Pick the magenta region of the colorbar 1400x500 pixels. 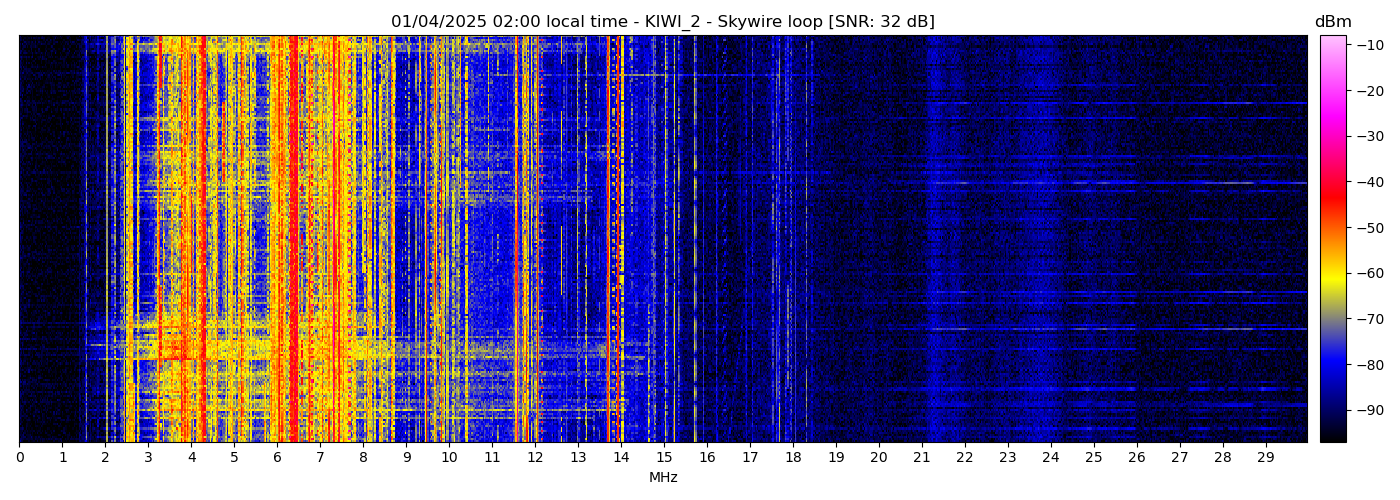click(1332, 110)
